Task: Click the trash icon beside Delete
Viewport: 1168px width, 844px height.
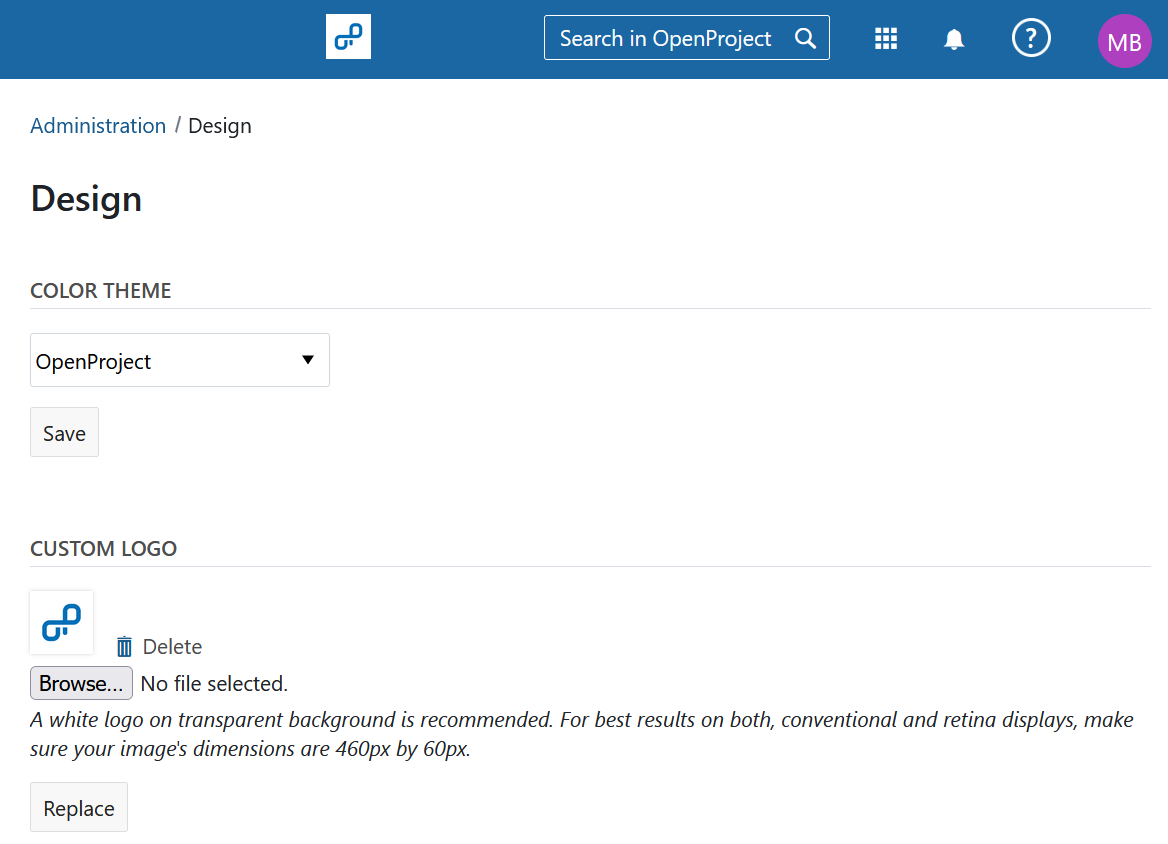Action: tap(125, 647)
